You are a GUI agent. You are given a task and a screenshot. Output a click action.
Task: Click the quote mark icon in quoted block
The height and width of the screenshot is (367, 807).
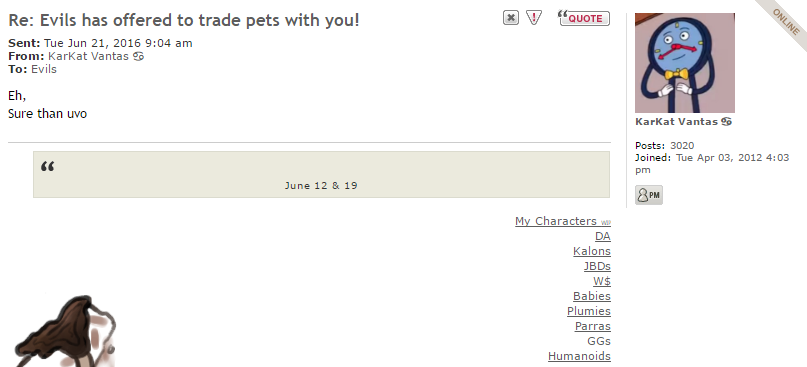click(47, 167)
